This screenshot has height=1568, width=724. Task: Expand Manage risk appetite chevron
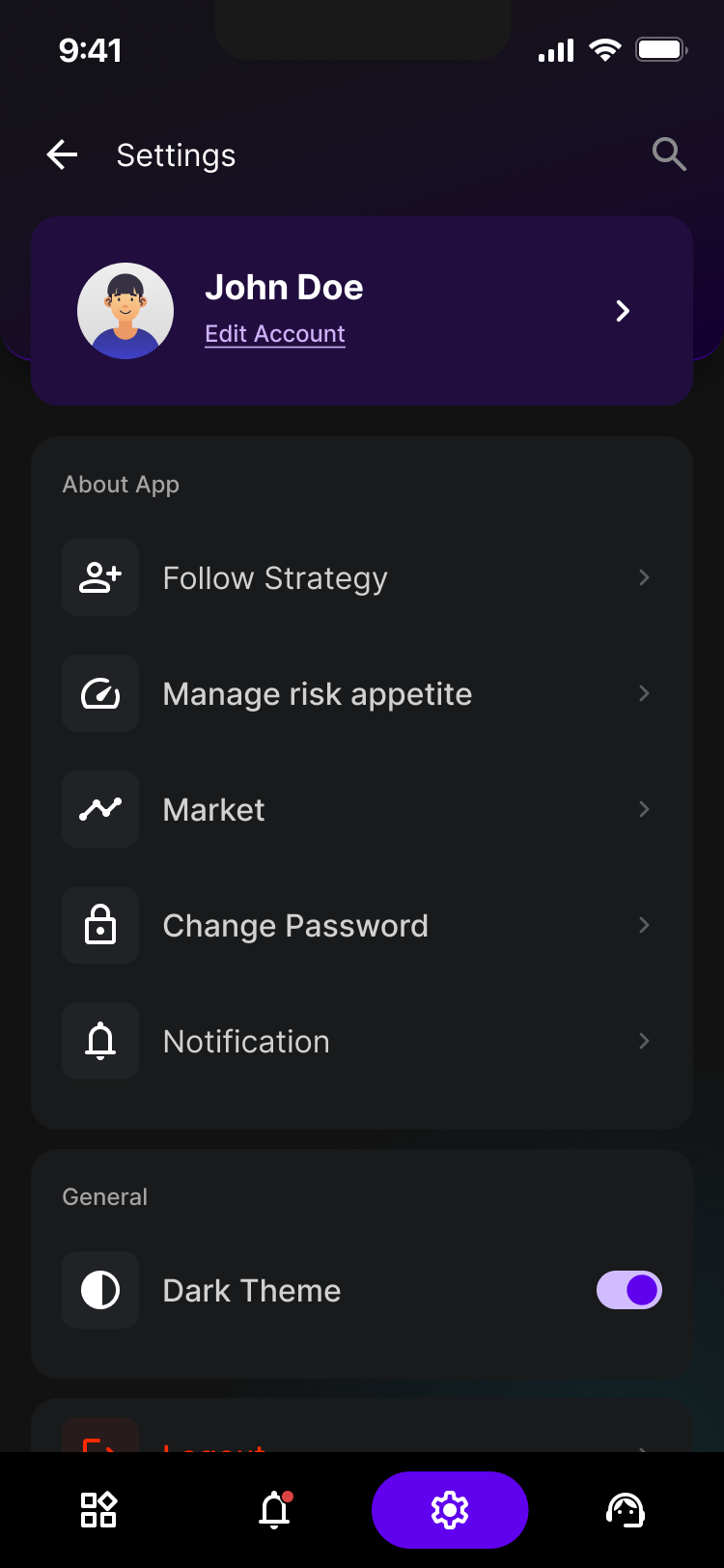coord(644,693)
